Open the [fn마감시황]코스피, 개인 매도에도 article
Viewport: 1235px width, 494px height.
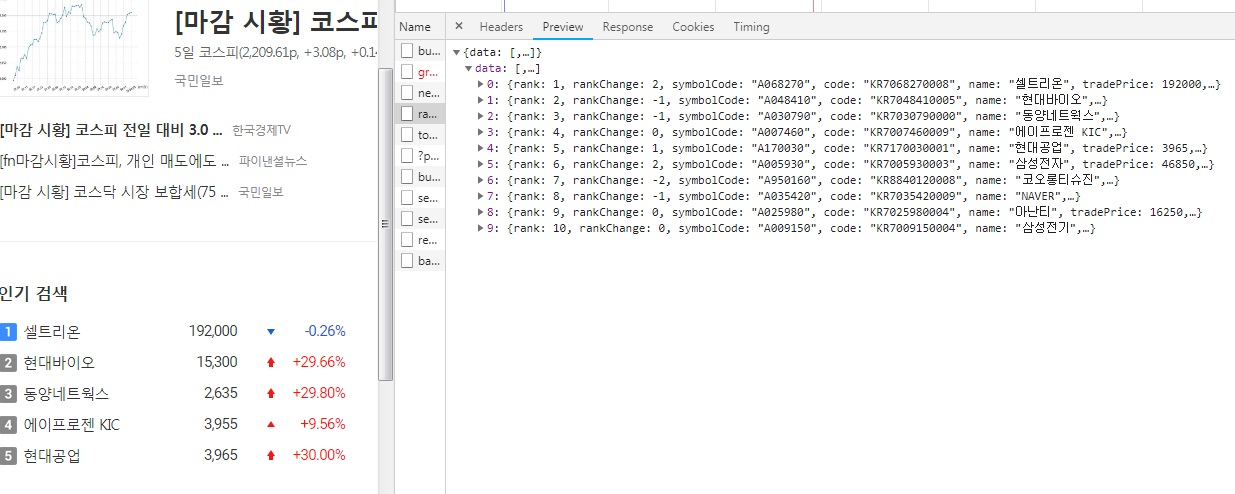tap(115, 160)
